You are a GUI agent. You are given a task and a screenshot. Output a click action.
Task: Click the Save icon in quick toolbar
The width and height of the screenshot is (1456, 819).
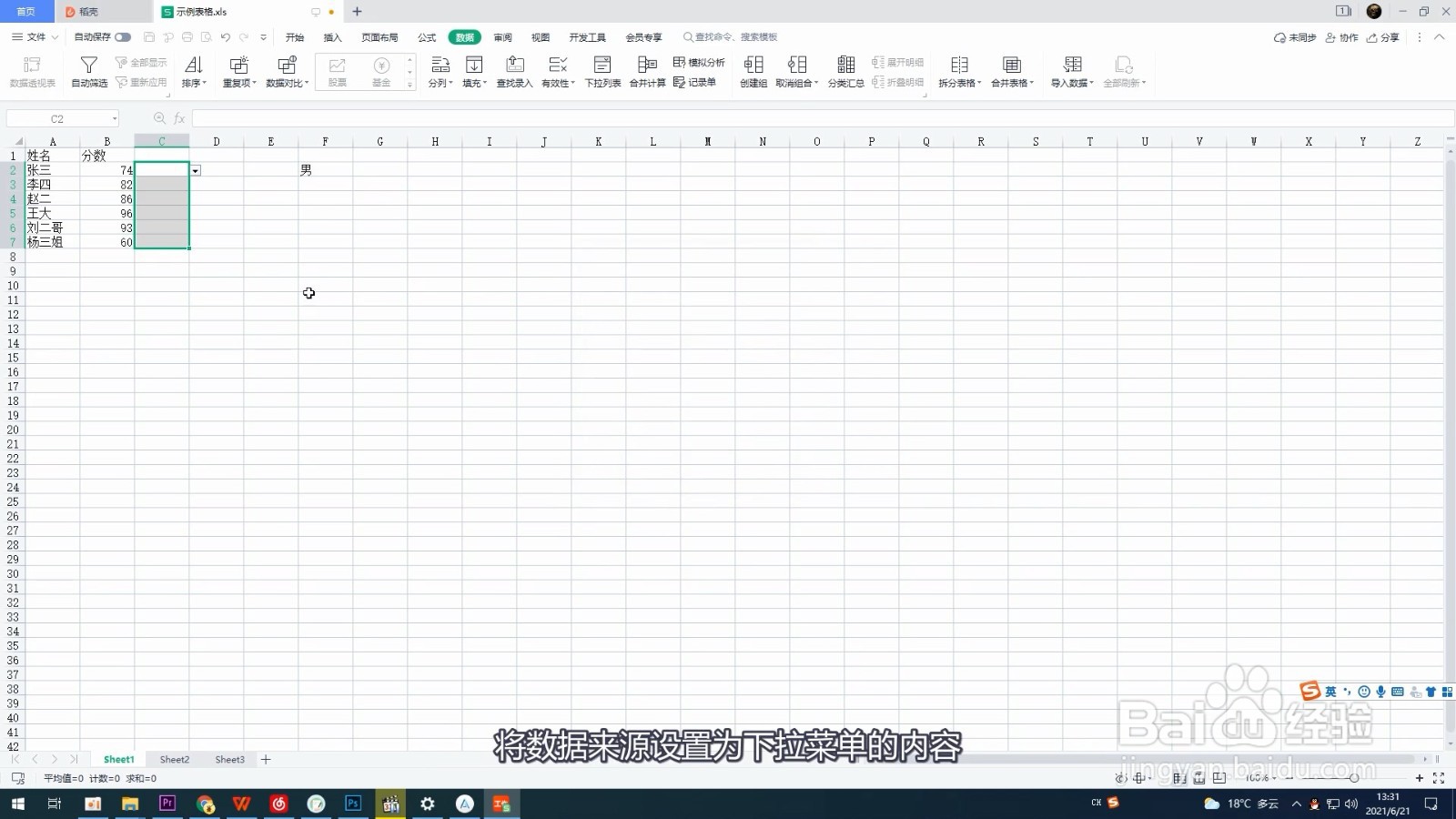tap(149, 37)
